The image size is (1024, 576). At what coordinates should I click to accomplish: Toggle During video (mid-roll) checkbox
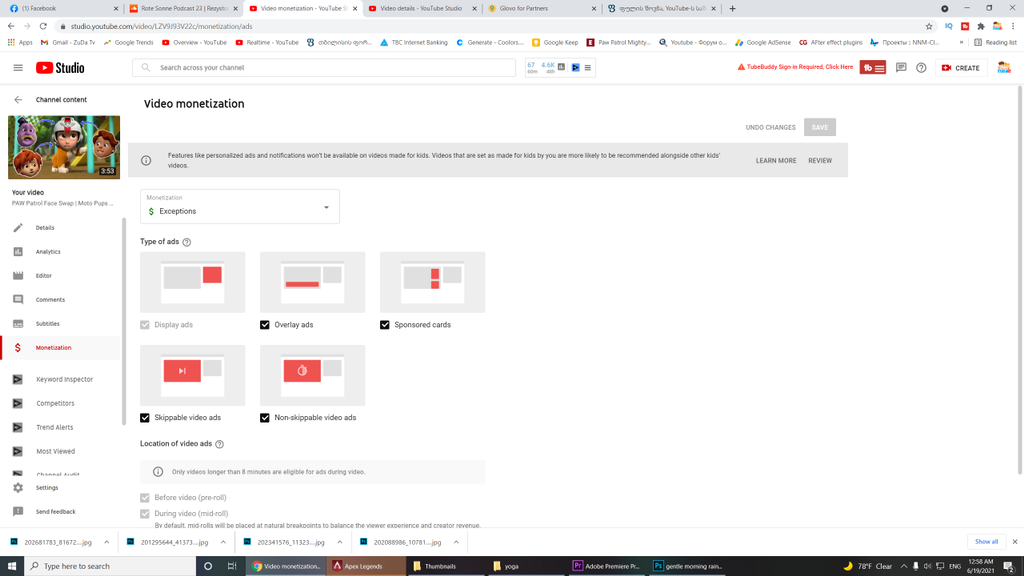click(145, 514)
